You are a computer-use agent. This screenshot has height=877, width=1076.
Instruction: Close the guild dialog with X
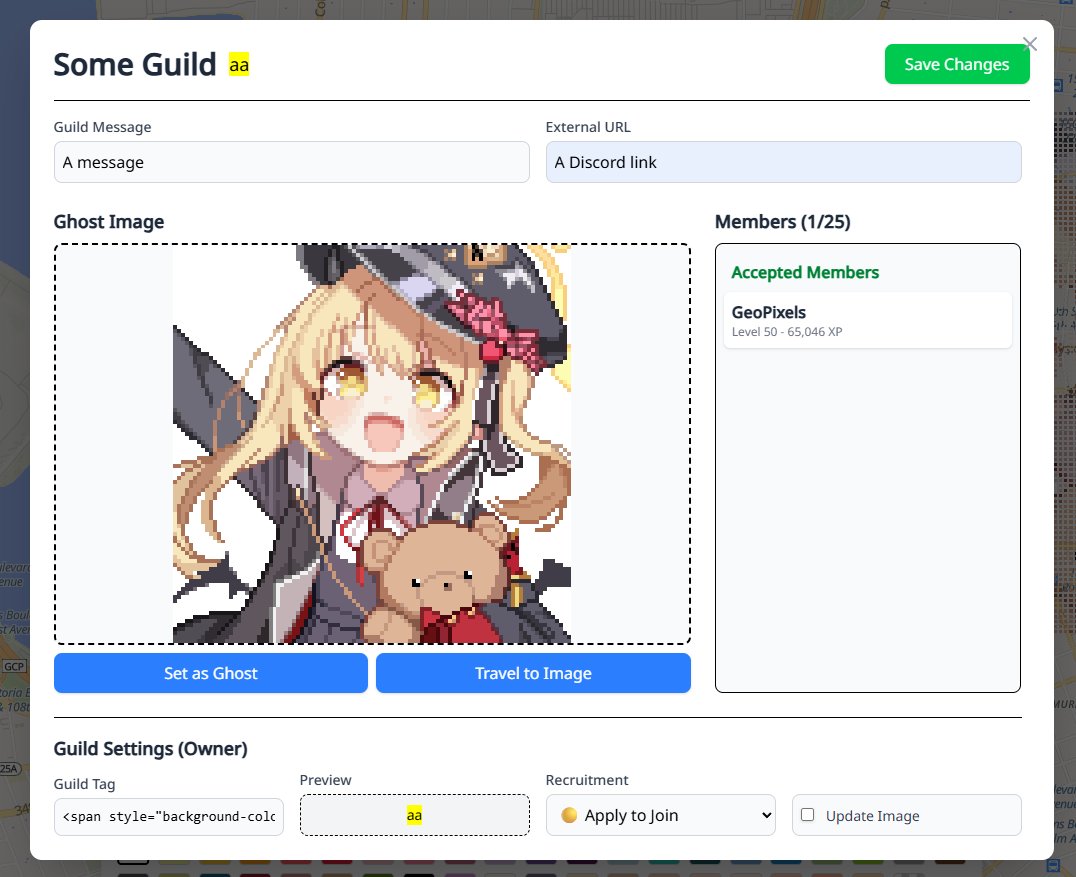pos(1029,45)
